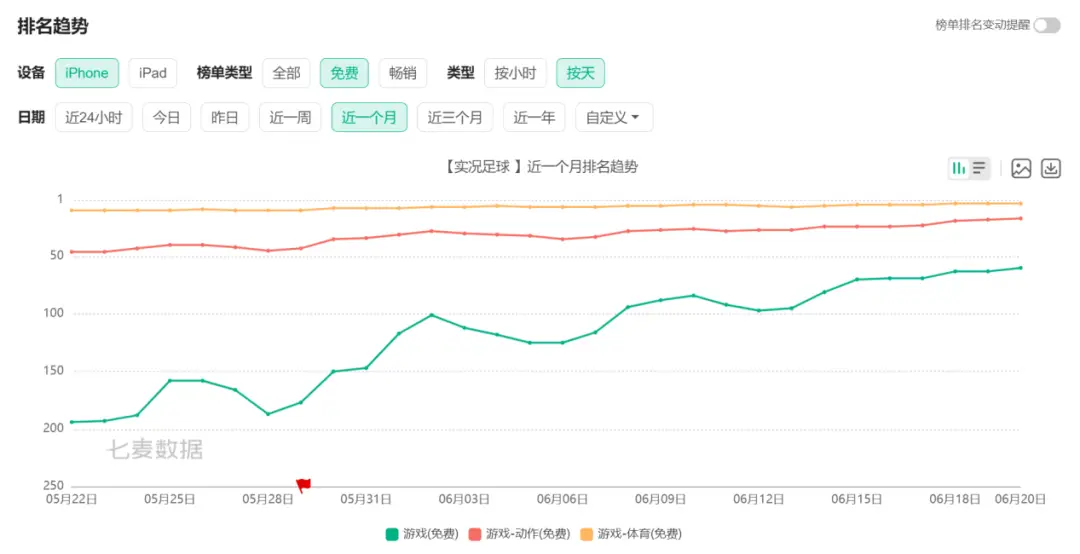Click 排名趋势 heading
Screen dimensions: 1080x554
(53, 26)
